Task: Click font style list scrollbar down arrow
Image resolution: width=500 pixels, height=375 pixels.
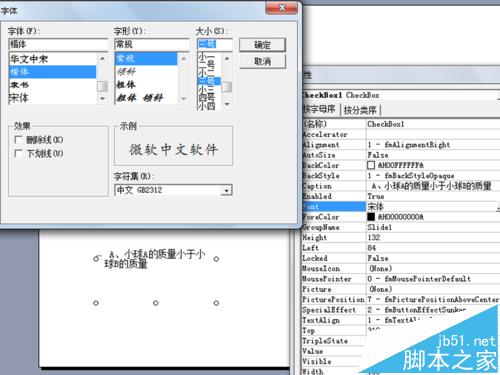Action: coord(183,98)
